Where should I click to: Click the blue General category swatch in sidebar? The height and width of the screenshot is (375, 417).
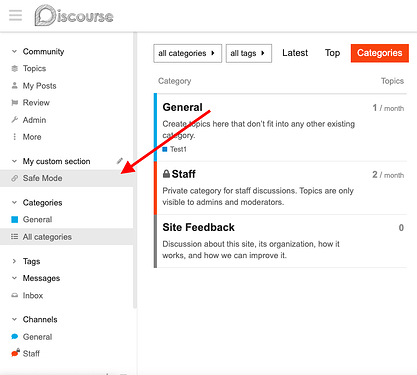coord(14,219)
